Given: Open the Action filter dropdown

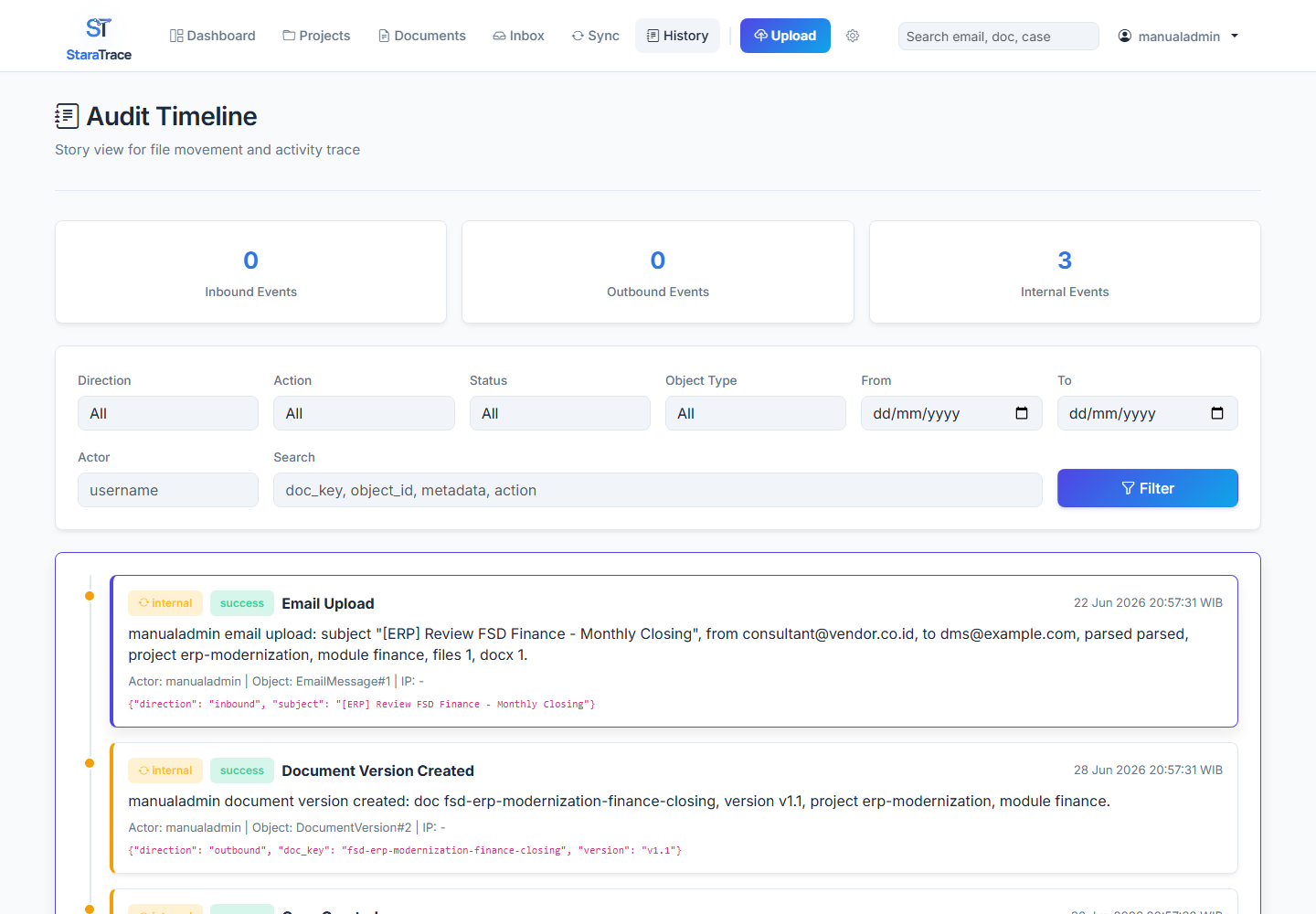Looking at the screenshot, I should click(x=364, y=413).
